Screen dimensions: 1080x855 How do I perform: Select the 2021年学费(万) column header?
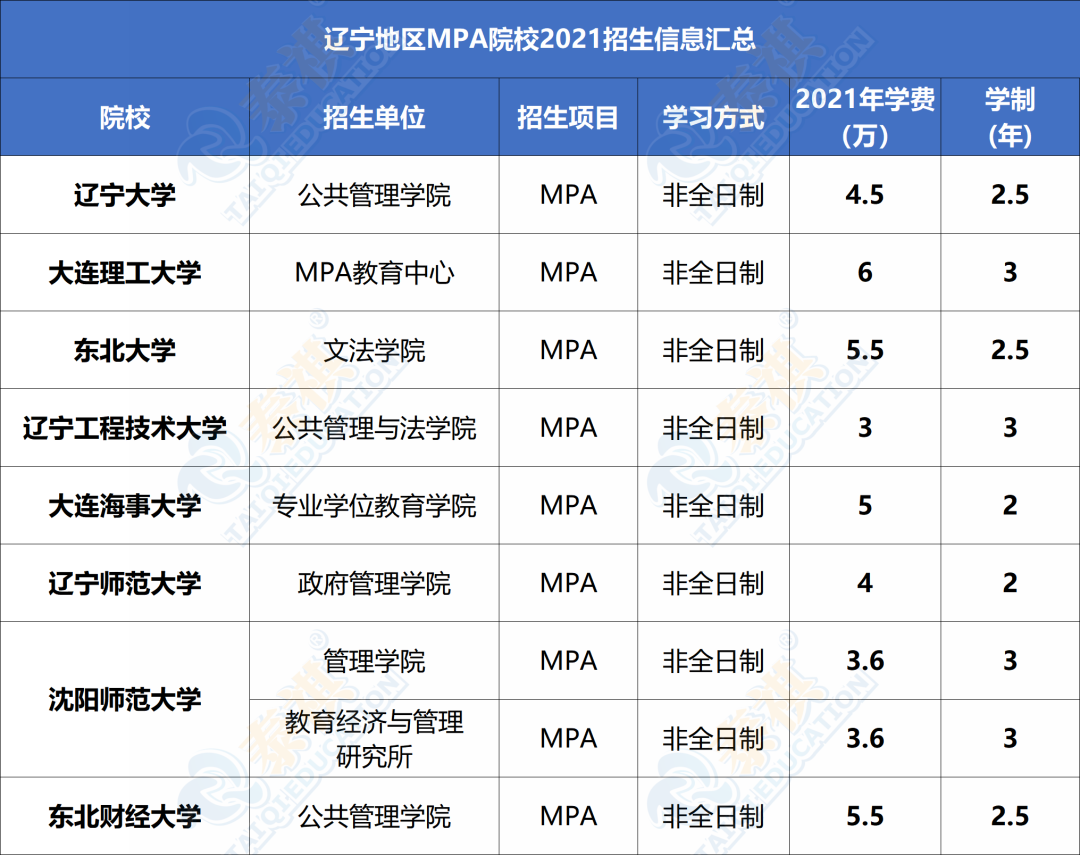(x=865, y=118)
